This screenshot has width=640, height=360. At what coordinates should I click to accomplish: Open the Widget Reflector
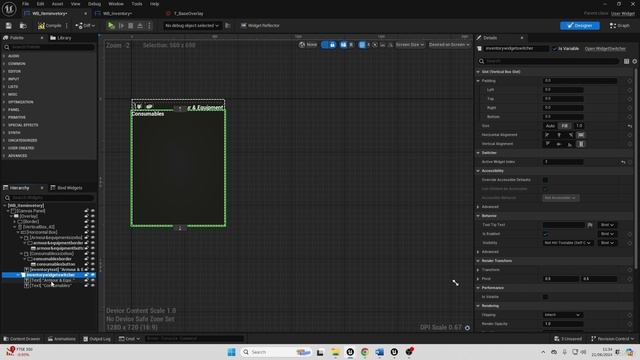(260, 26)
